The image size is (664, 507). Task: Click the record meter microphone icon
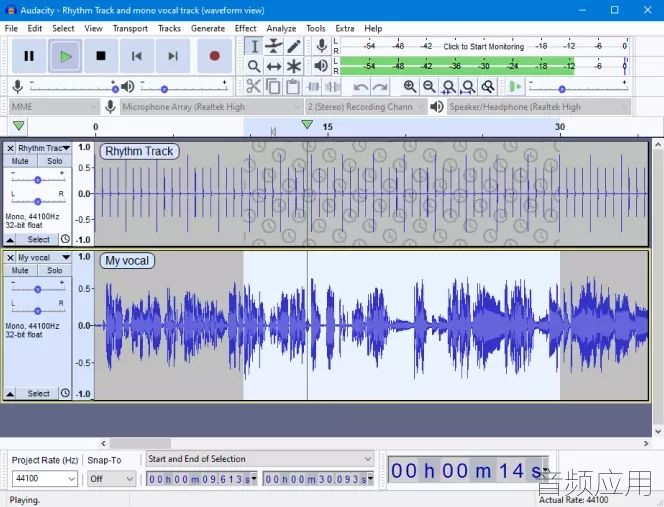pyautogui.click(x=321, y=46)
